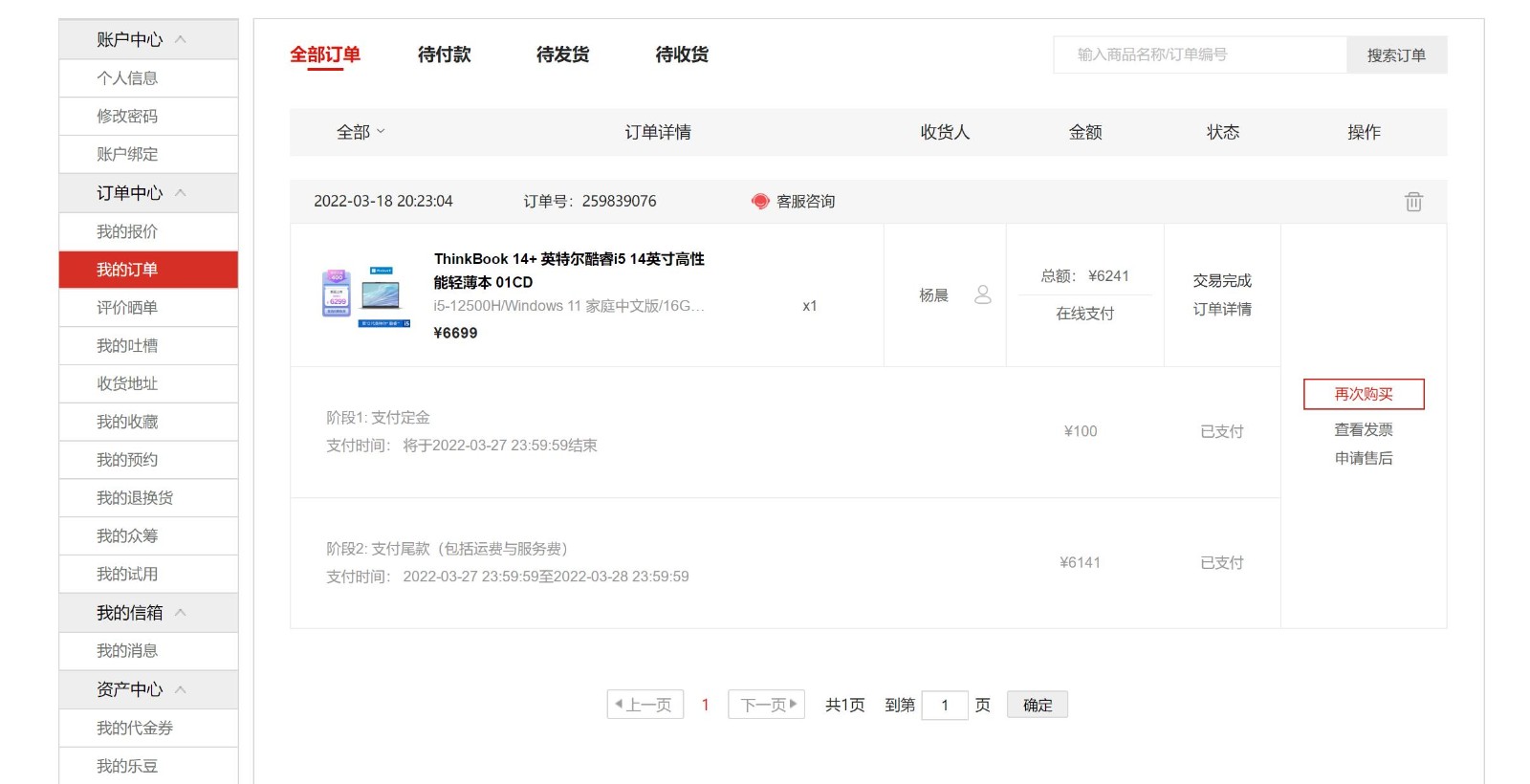This screenshot has height=784, width=1530.
Task: Click the 订单详情 column header
Action: pos(658,132)
